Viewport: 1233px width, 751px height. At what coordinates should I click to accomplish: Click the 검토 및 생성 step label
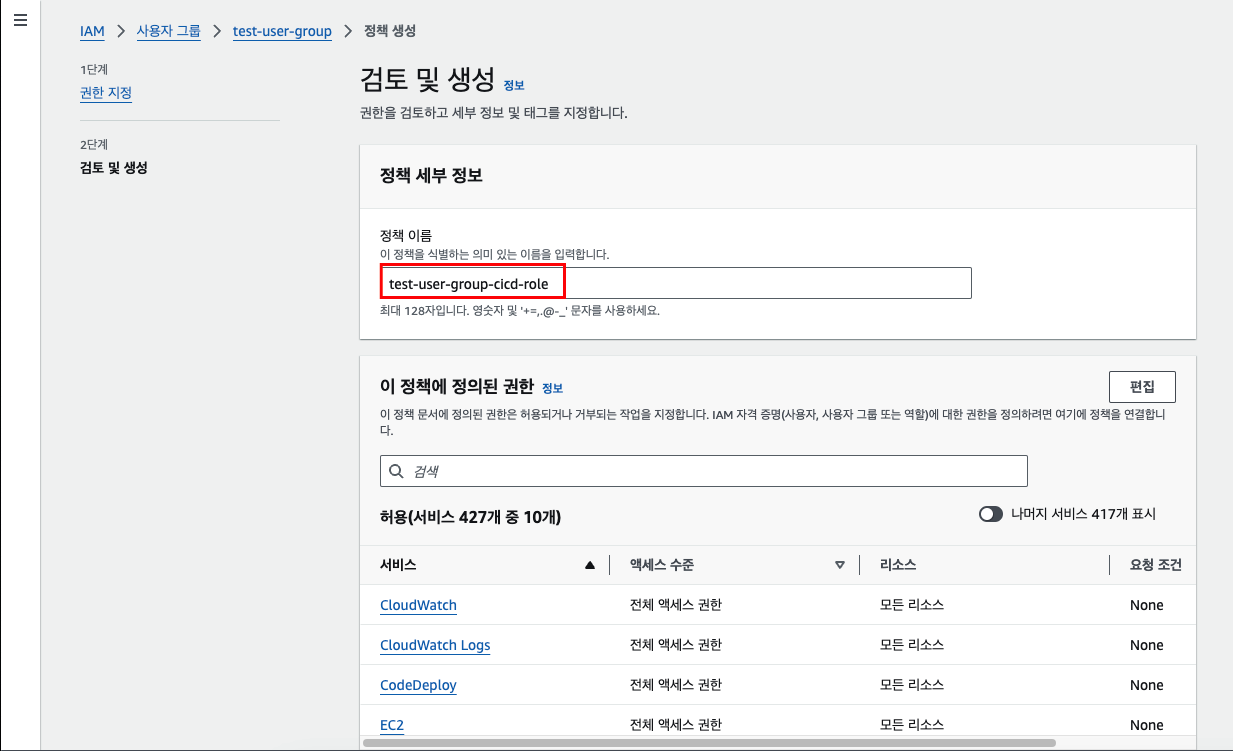(x=114, y=167)
